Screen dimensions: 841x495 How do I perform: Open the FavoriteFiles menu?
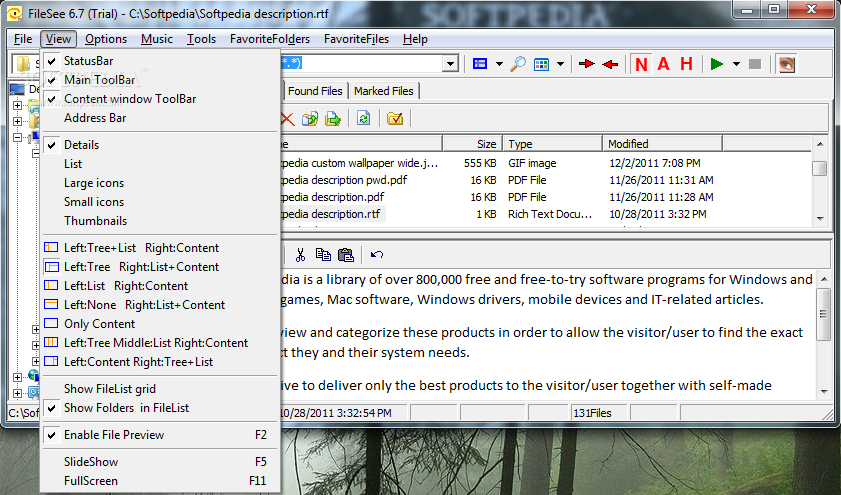[x=356, y=39]
